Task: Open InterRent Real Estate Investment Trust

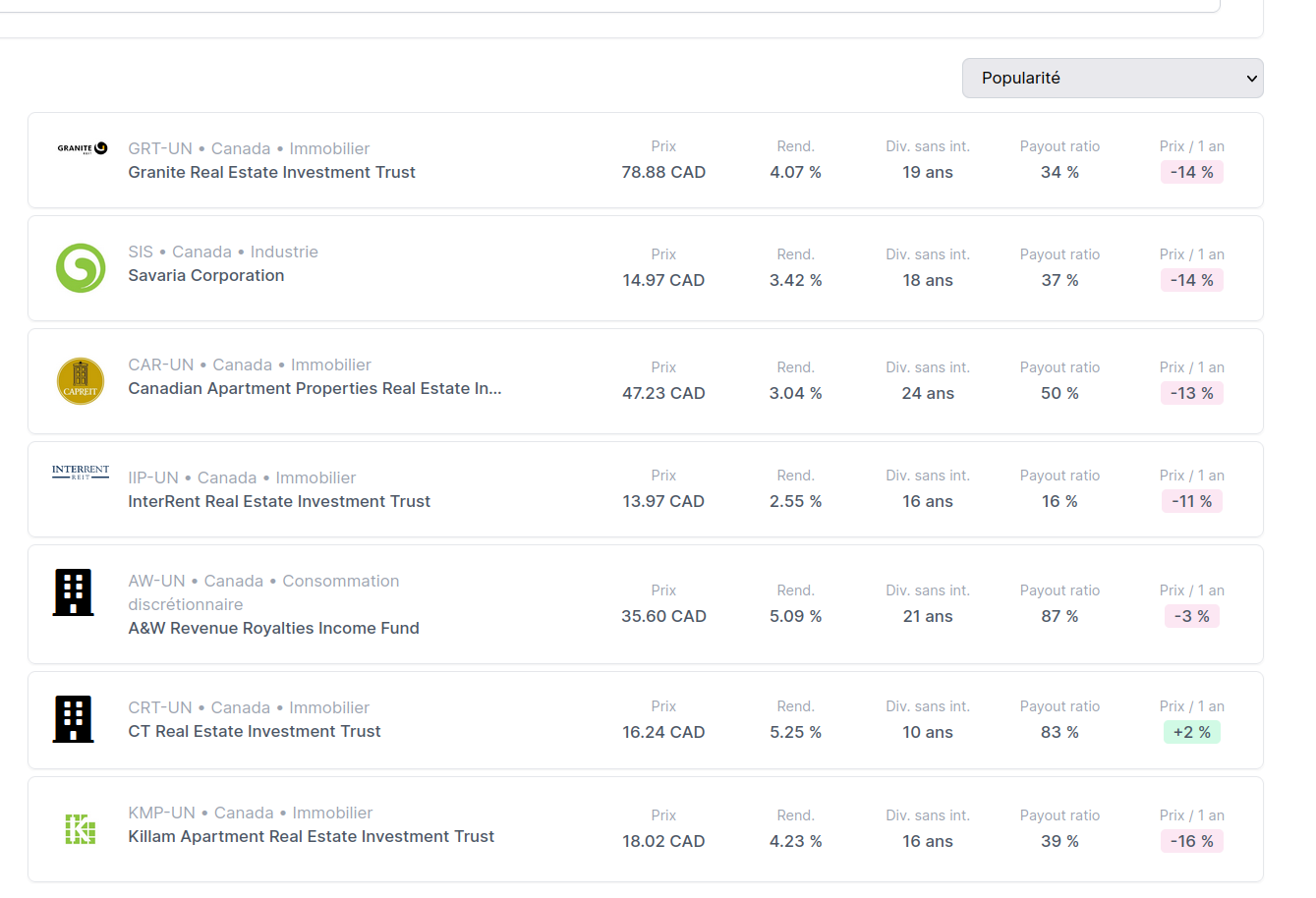Action: pos(279,501)
